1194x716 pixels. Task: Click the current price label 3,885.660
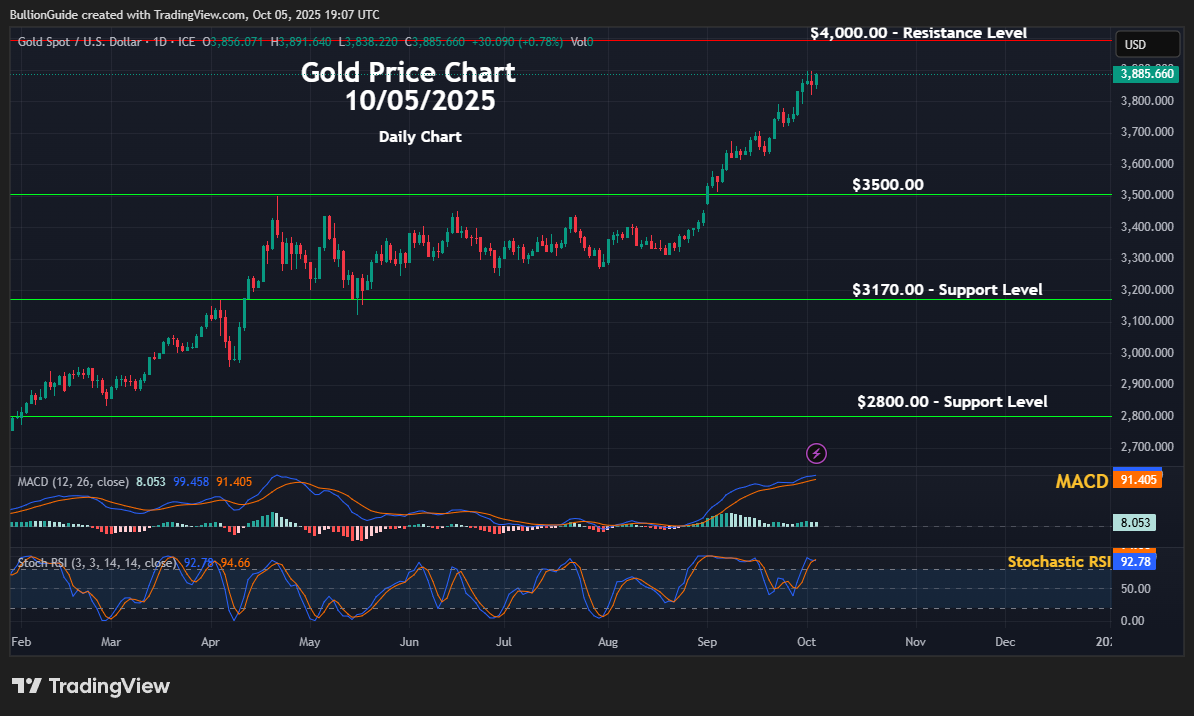[x=1147, y=74]
